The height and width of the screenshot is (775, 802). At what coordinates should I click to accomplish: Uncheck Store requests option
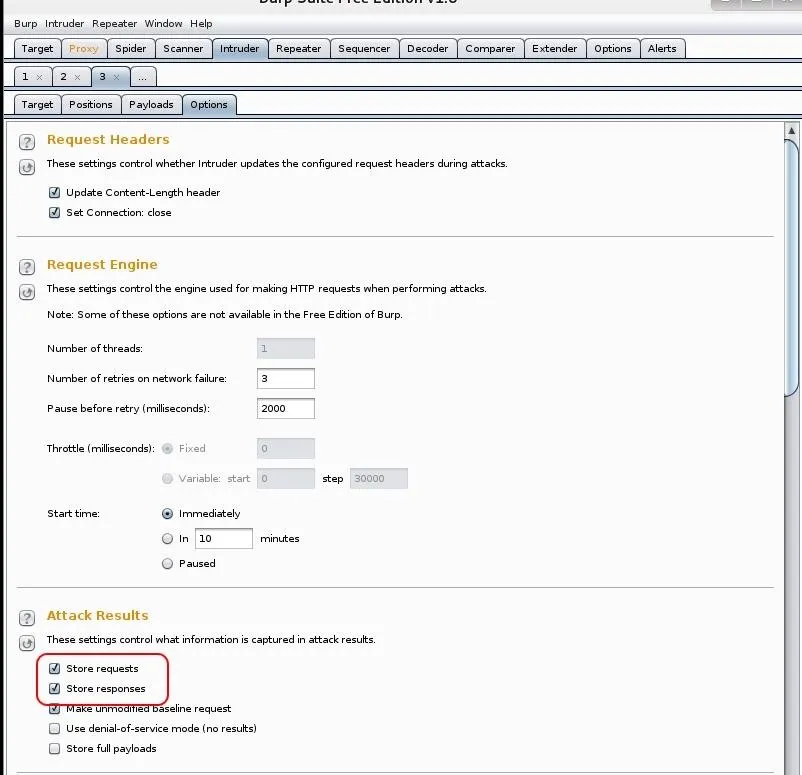tap(54, 669)
